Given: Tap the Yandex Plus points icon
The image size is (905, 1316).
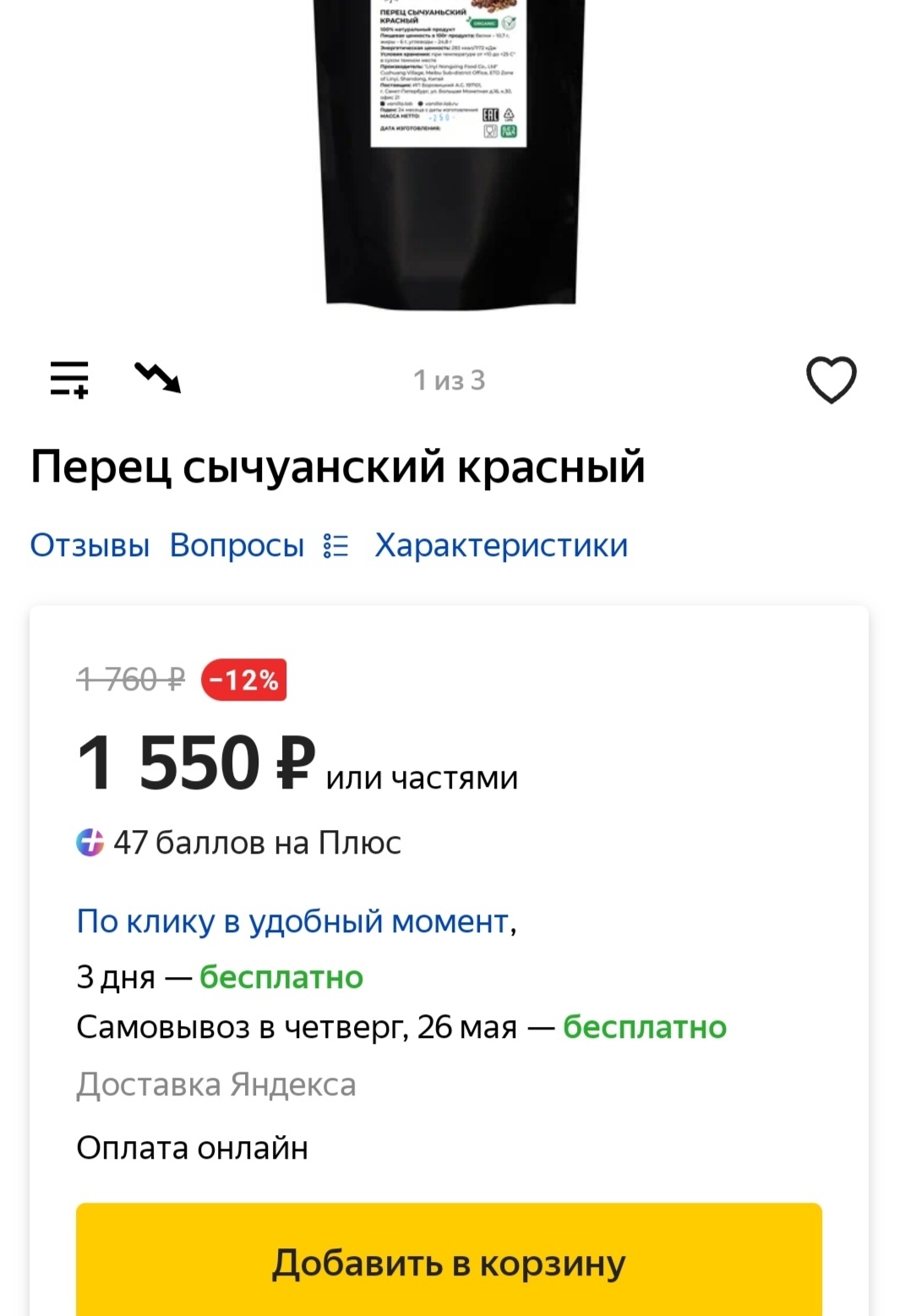Looking at the screenshot, I should 90,843.
